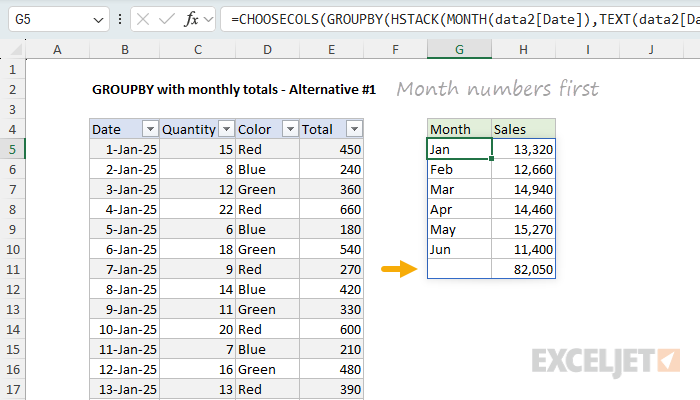Expand the Name Box dropdown arrow

click(x=98, y=20)
